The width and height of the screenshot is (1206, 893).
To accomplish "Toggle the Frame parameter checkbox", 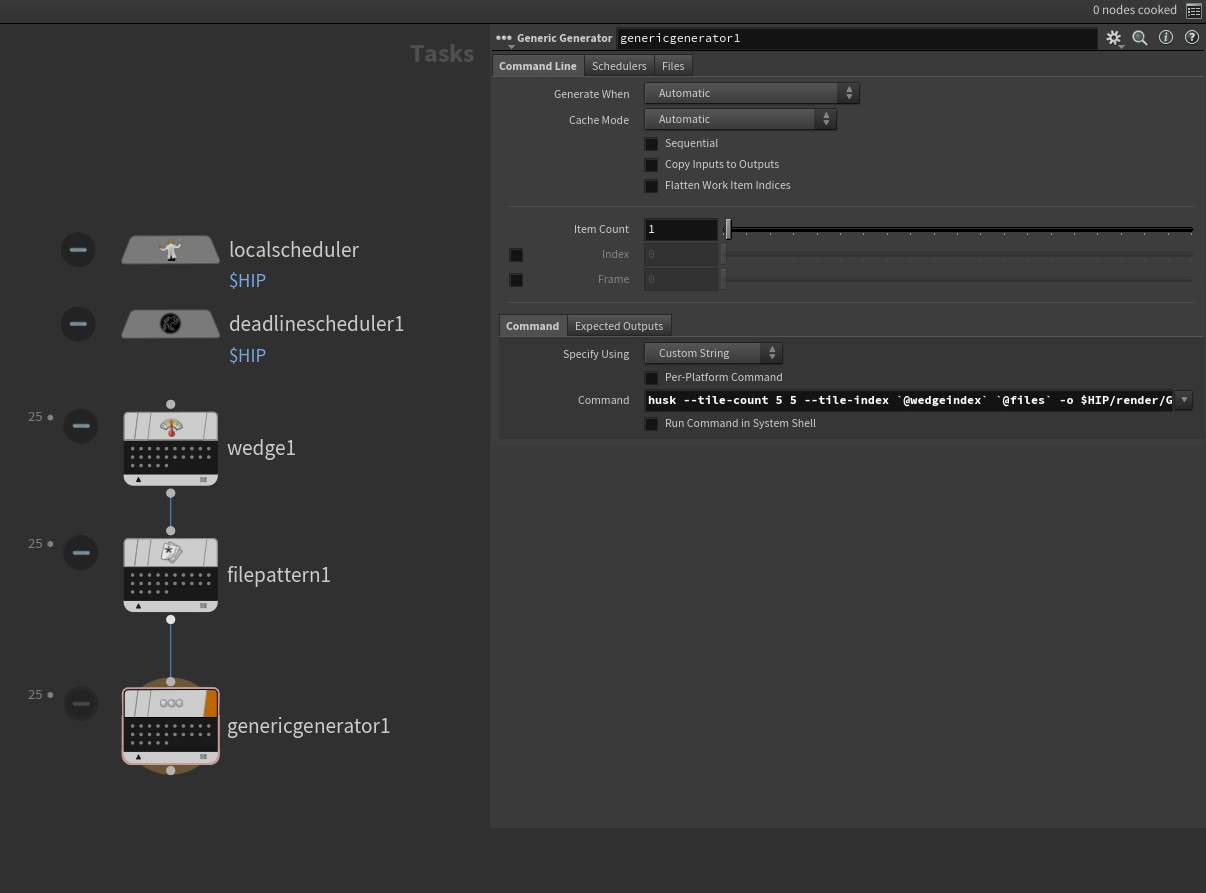I will [x=516, y=280].
